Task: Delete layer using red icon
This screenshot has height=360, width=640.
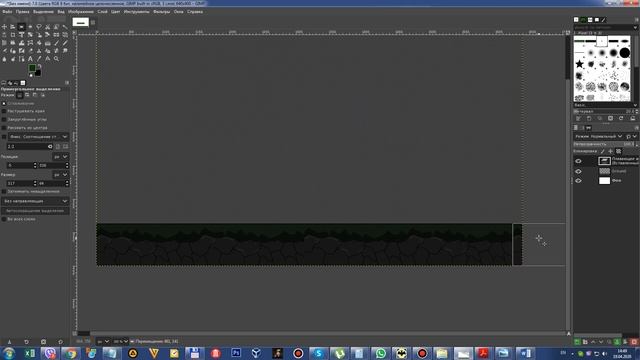Action: 634,342
